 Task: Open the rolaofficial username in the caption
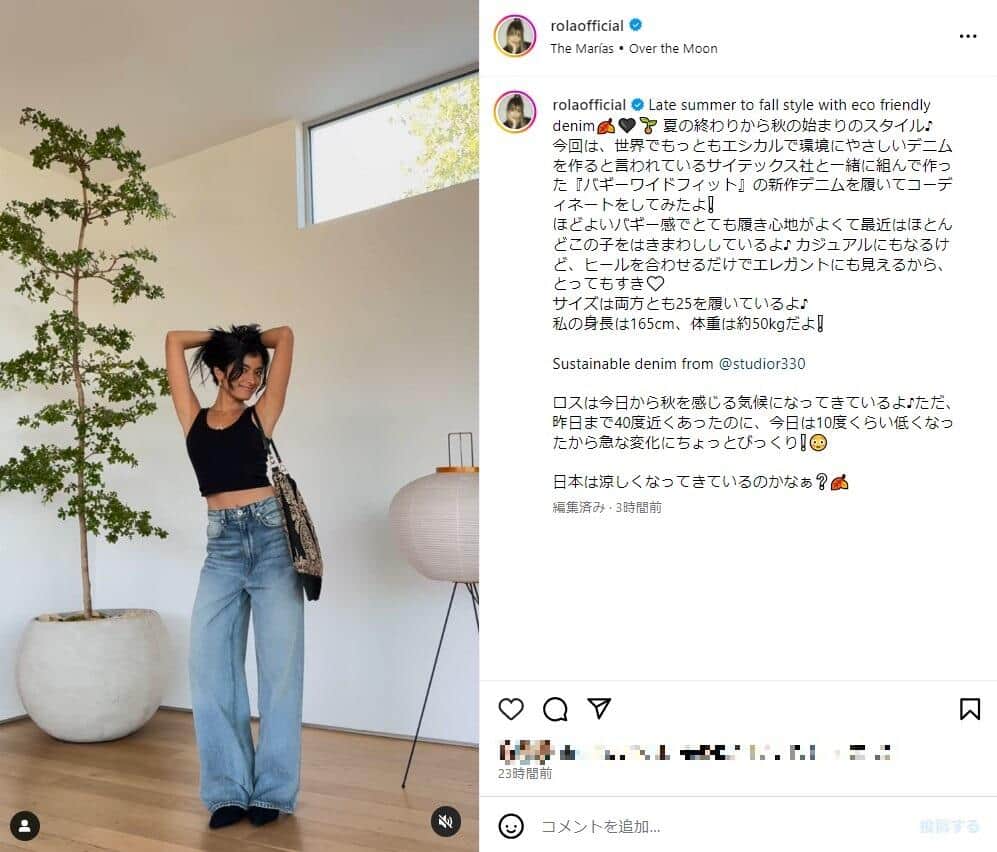(589, 104)
